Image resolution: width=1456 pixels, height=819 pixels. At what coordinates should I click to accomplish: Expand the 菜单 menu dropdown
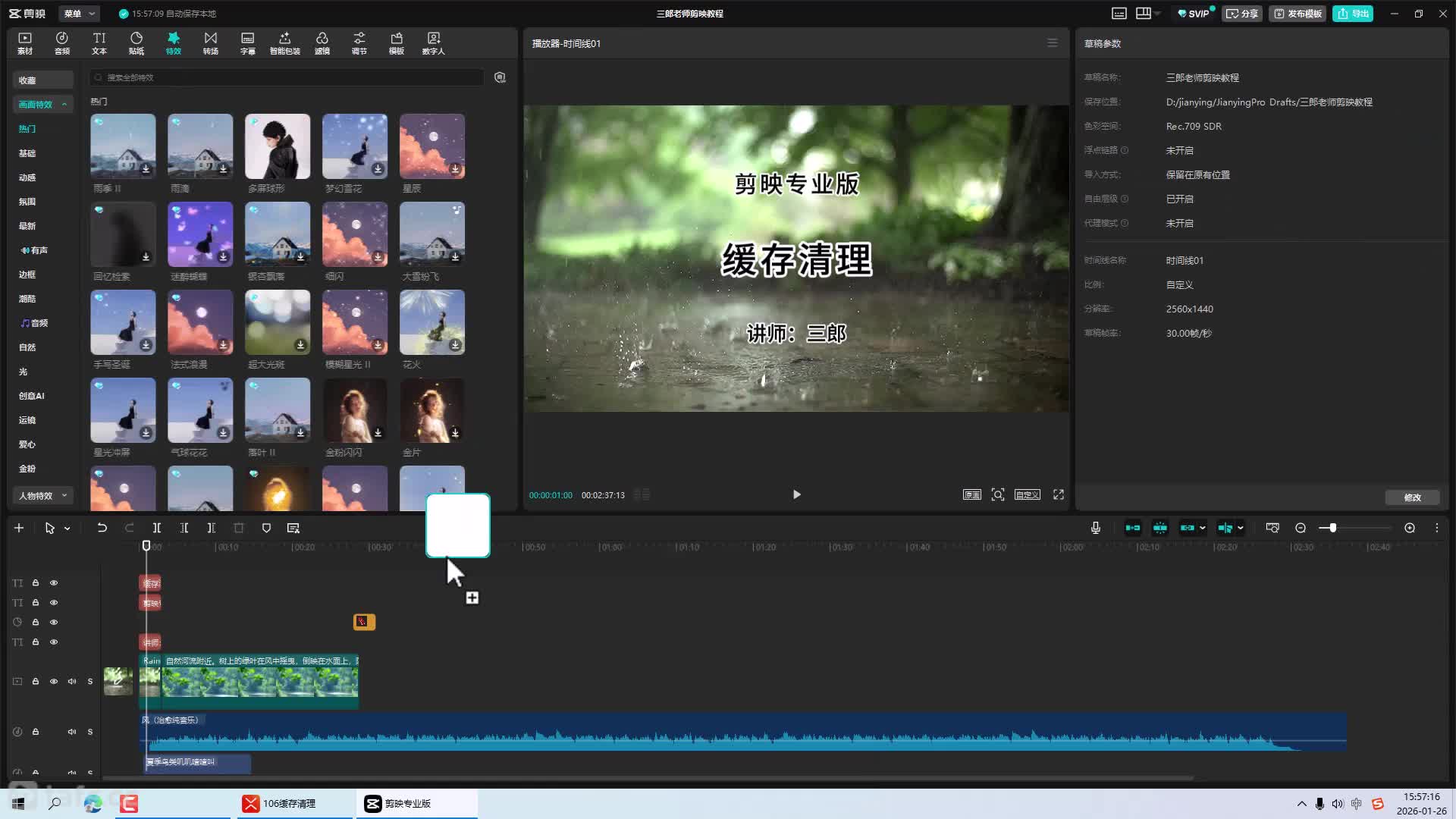click(x=80, y=14)
